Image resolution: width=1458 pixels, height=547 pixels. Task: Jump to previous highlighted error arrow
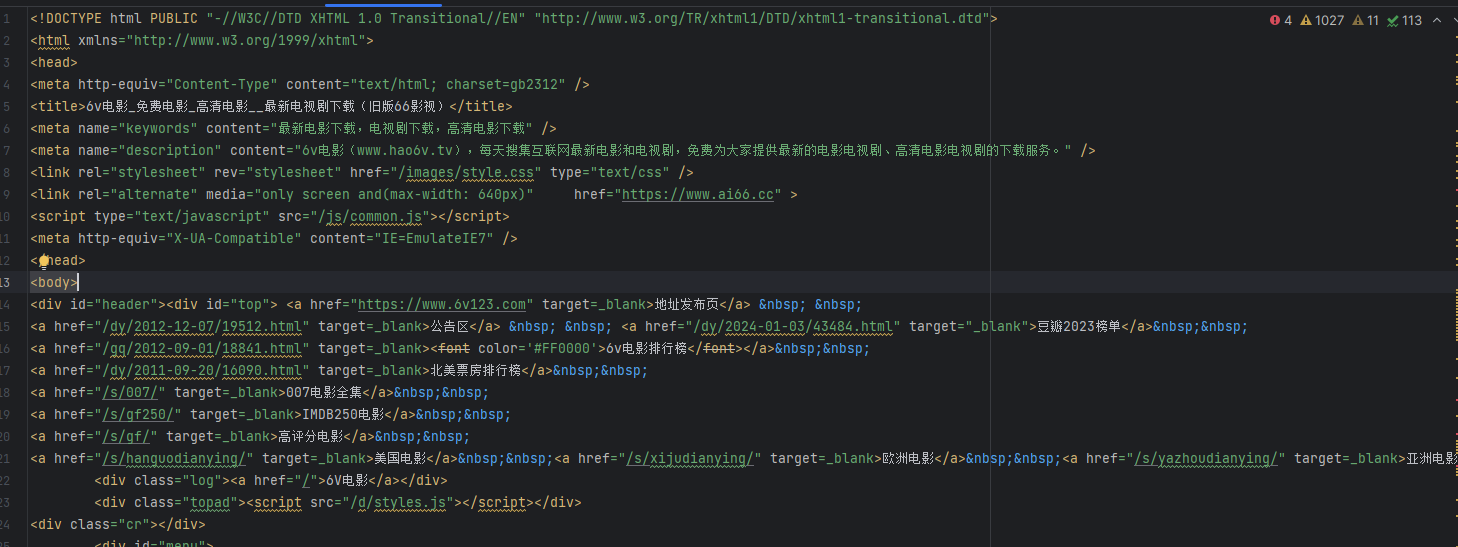click(1437, 20)
